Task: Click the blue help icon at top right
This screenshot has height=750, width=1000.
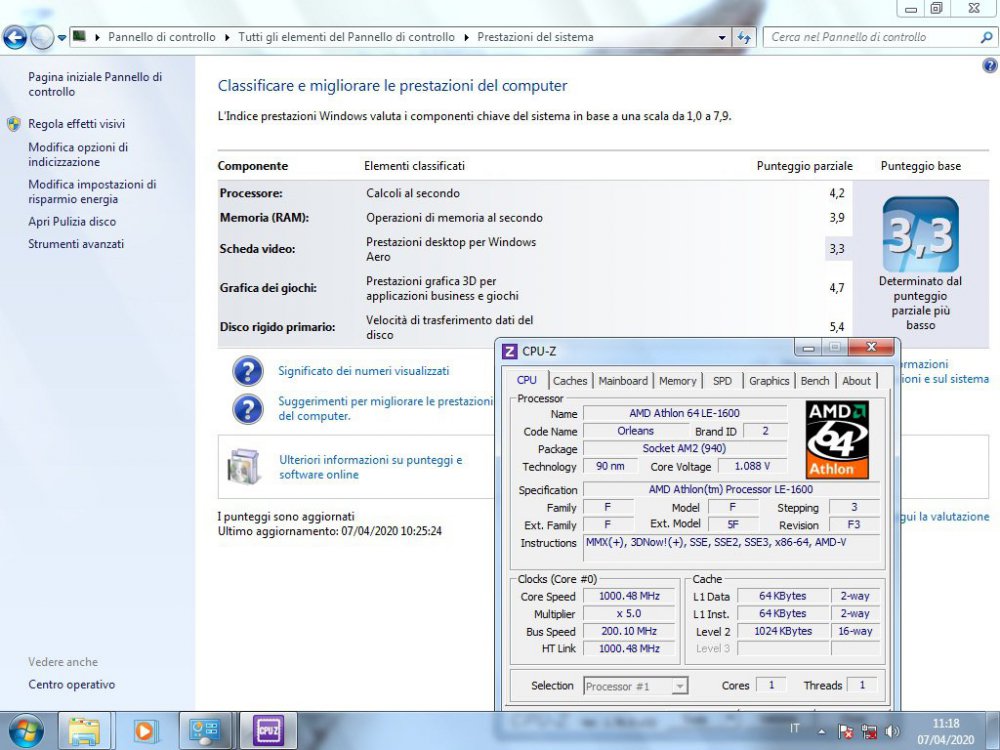Action: 990,66
